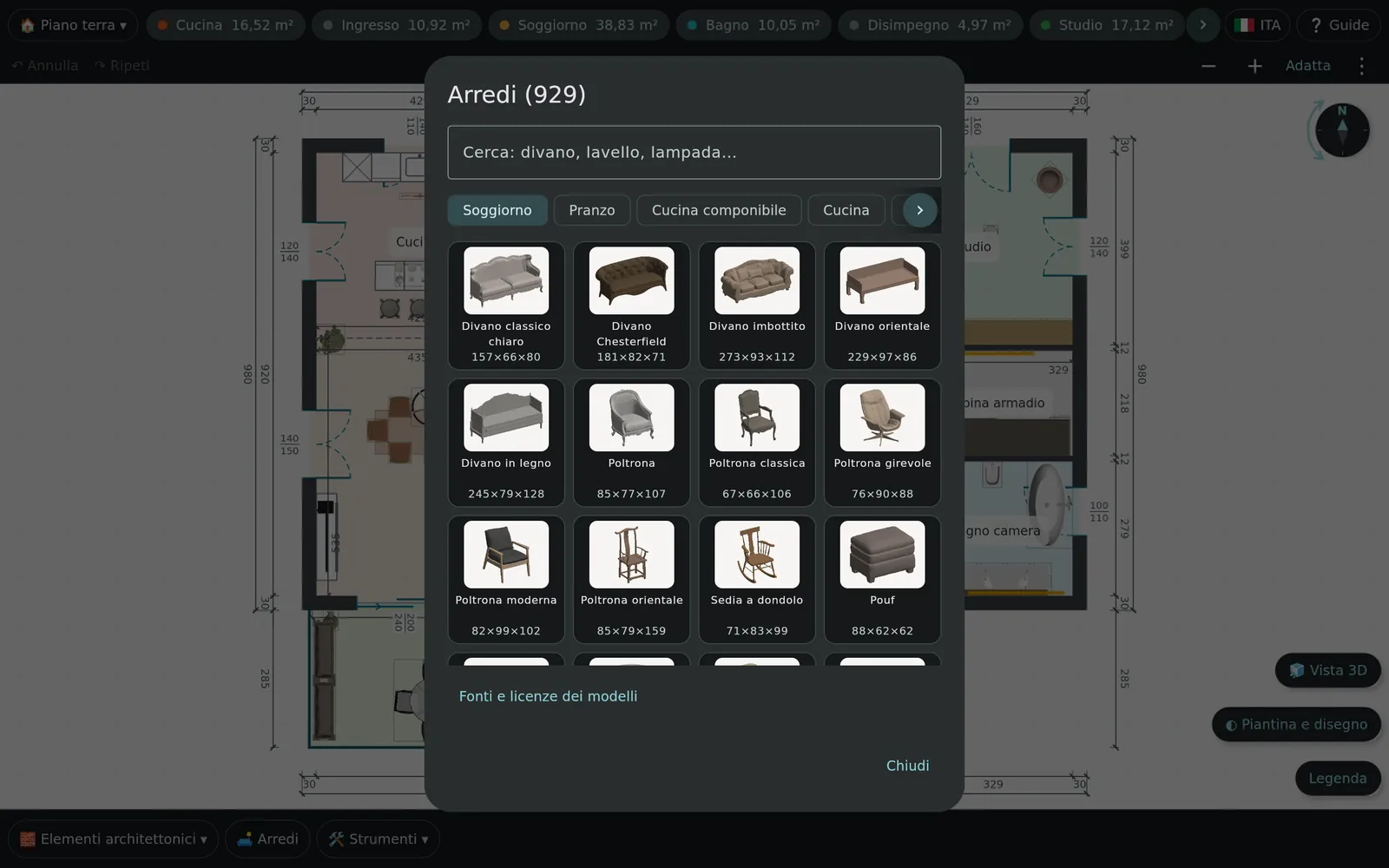Open the three-dot more options menu

(x=1361, y=66)
